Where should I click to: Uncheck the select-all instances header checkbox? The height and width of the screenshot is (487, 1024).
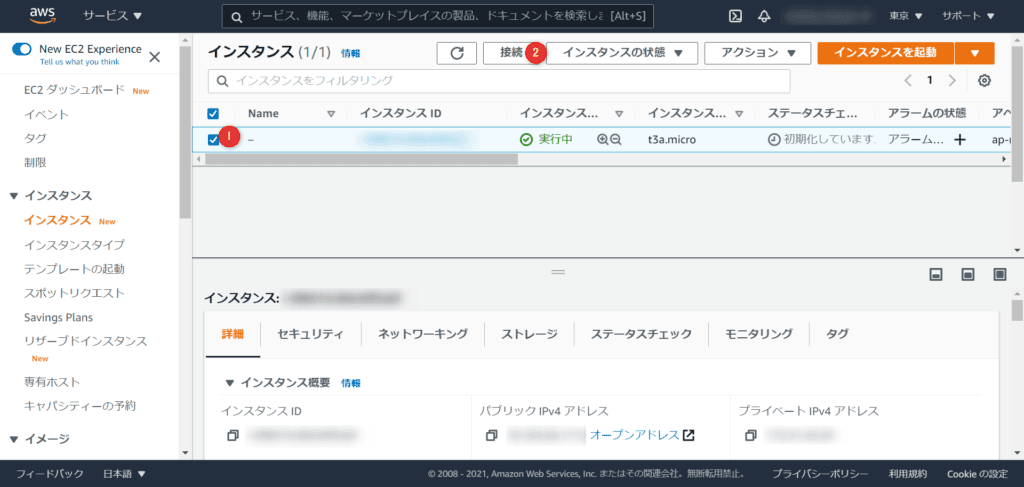(213, 114)
